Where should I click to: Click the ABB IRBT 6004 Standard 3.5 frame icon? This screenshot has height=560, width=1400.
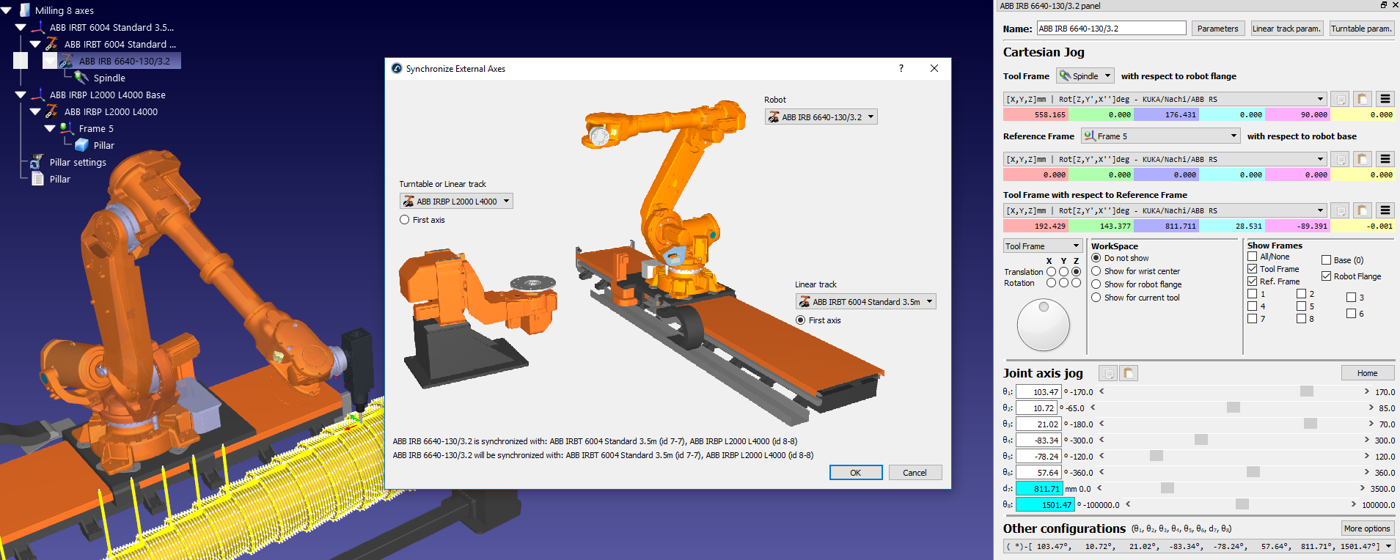[37, 27]
